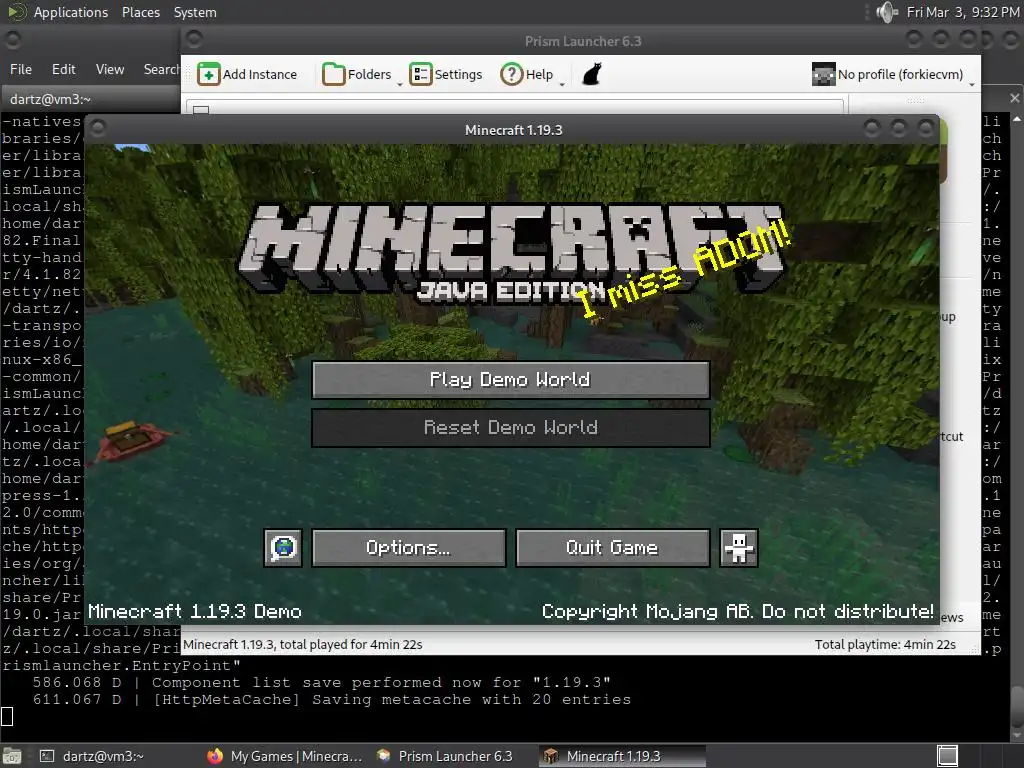Quit Game from Minecraft title screen

coord(613,548)
